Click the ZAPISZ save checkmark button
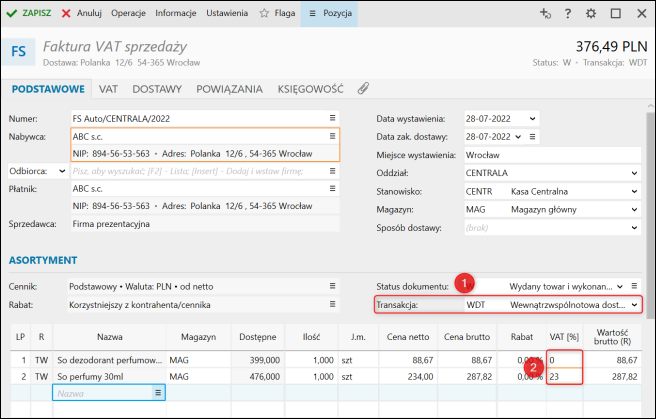 [30, 14]
